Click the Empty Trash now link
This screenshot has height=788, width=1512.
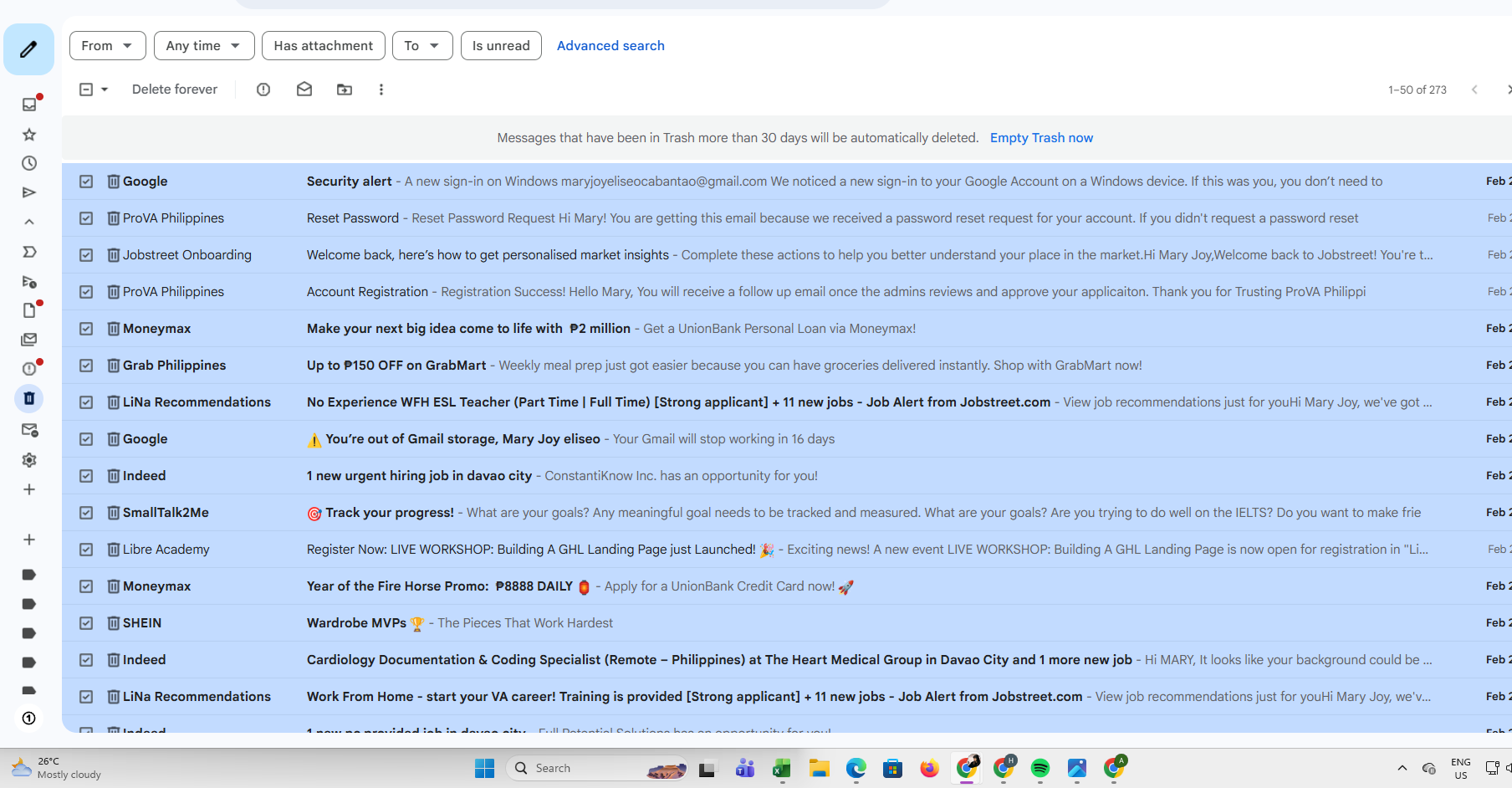pos(1041,138)
